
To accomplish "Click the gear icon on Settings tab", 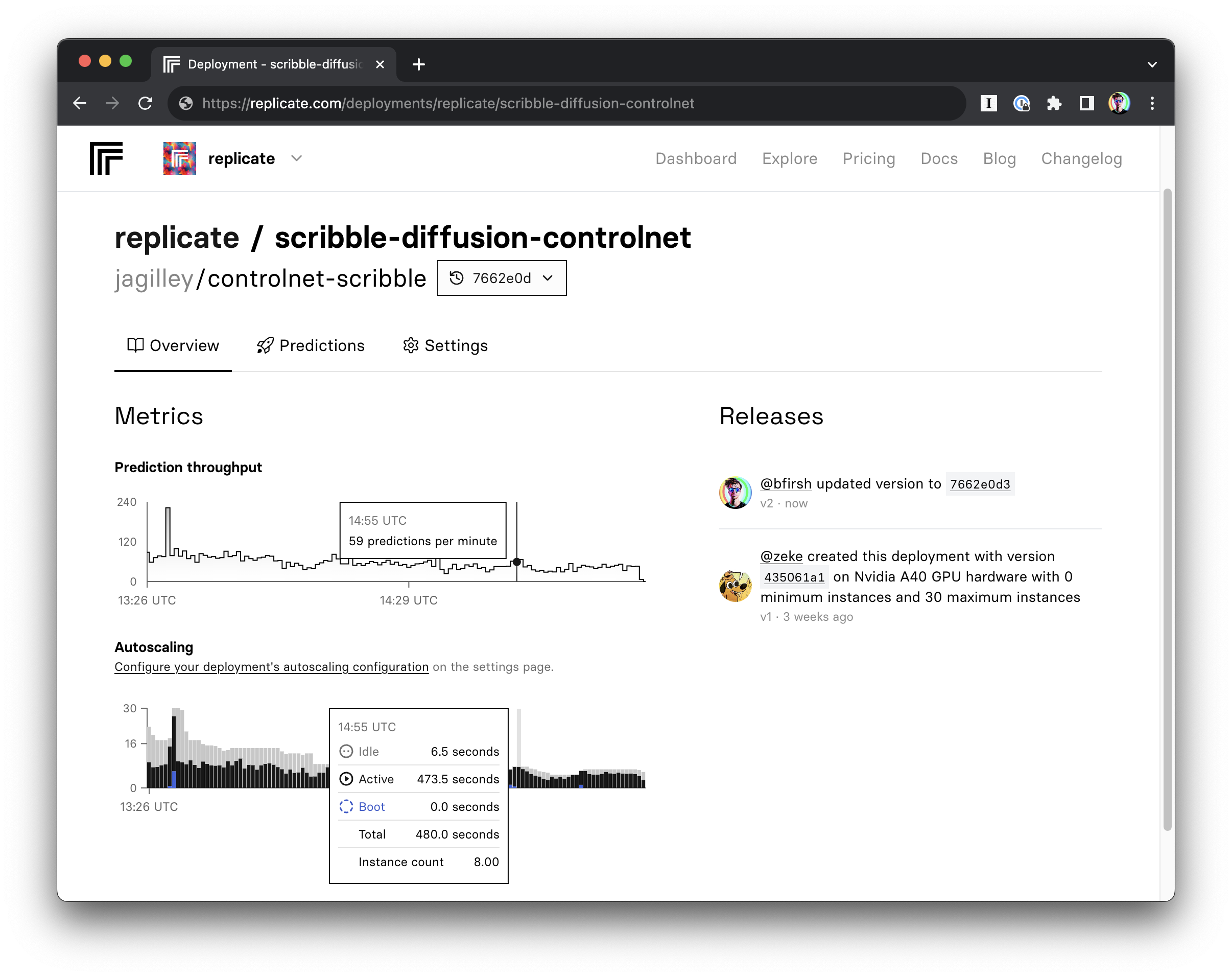I will [x=410, y=345].
